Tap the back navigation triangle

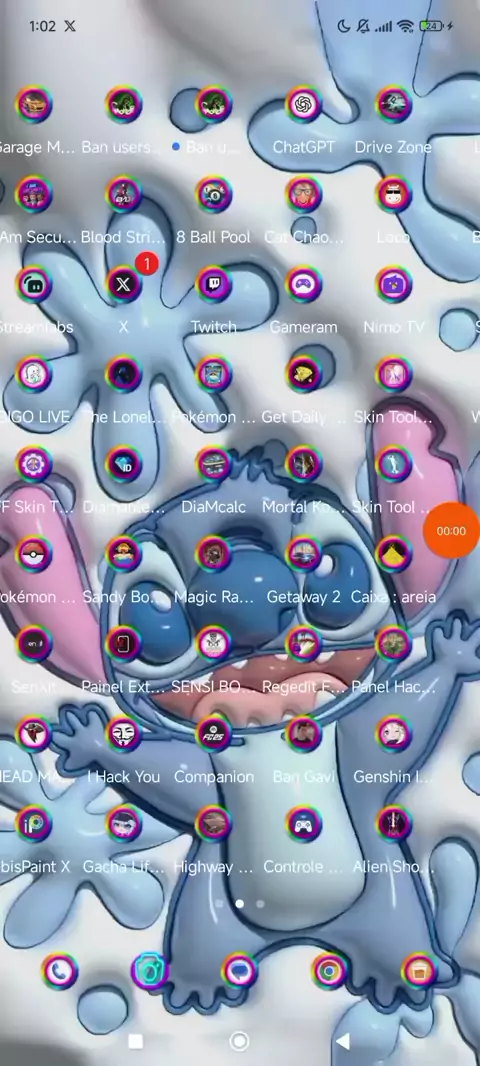pyautogui.click(x=343, y=1041)
